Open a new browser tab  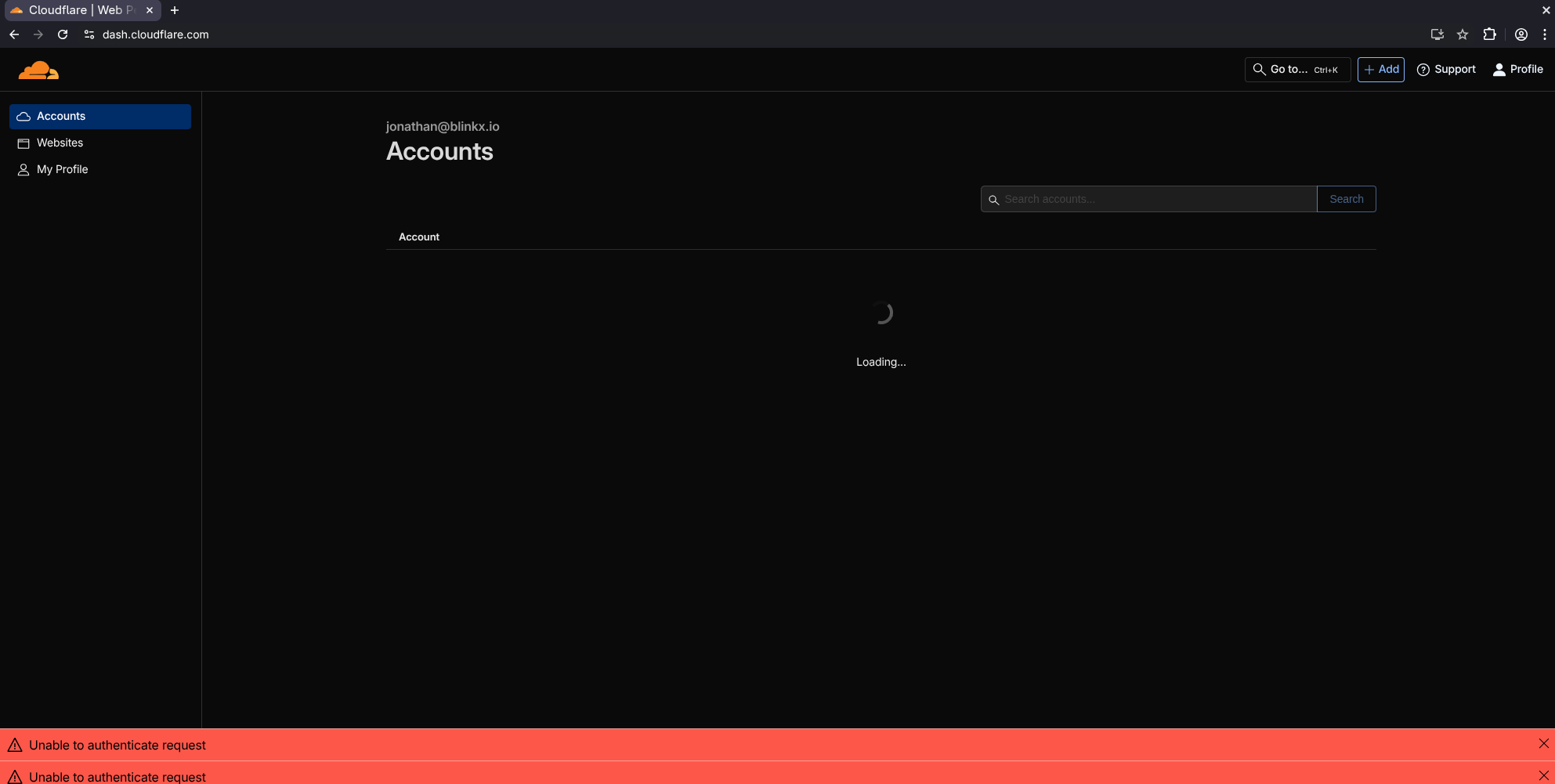coord(175,10)
